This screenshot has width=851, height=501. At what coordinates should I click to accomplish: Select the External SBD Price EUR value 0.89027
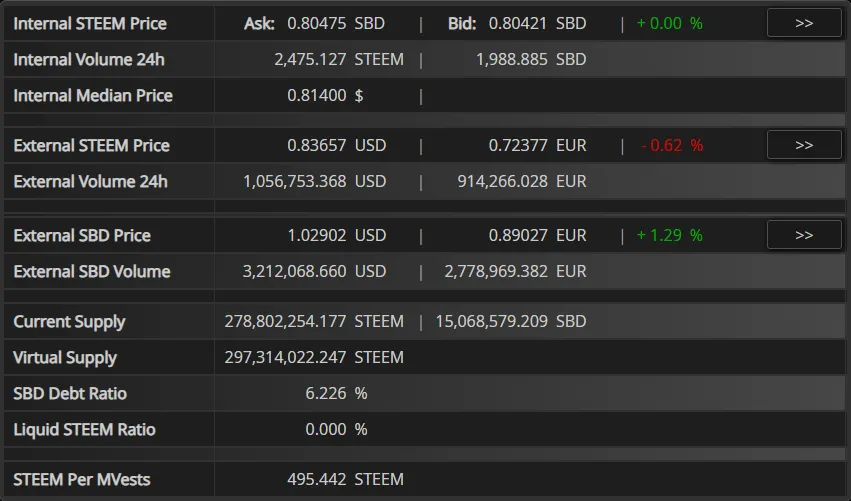[x=537, y=235]
